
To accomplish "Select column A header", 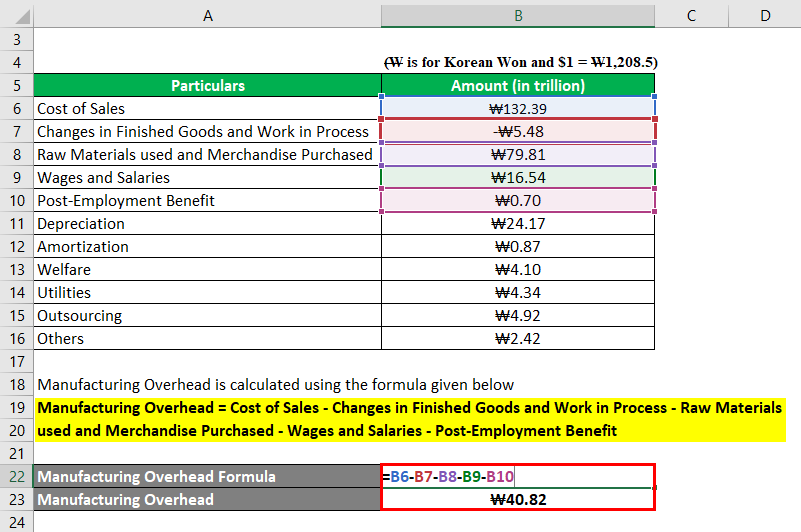I will pyautogui.click(x=207, y=16).
